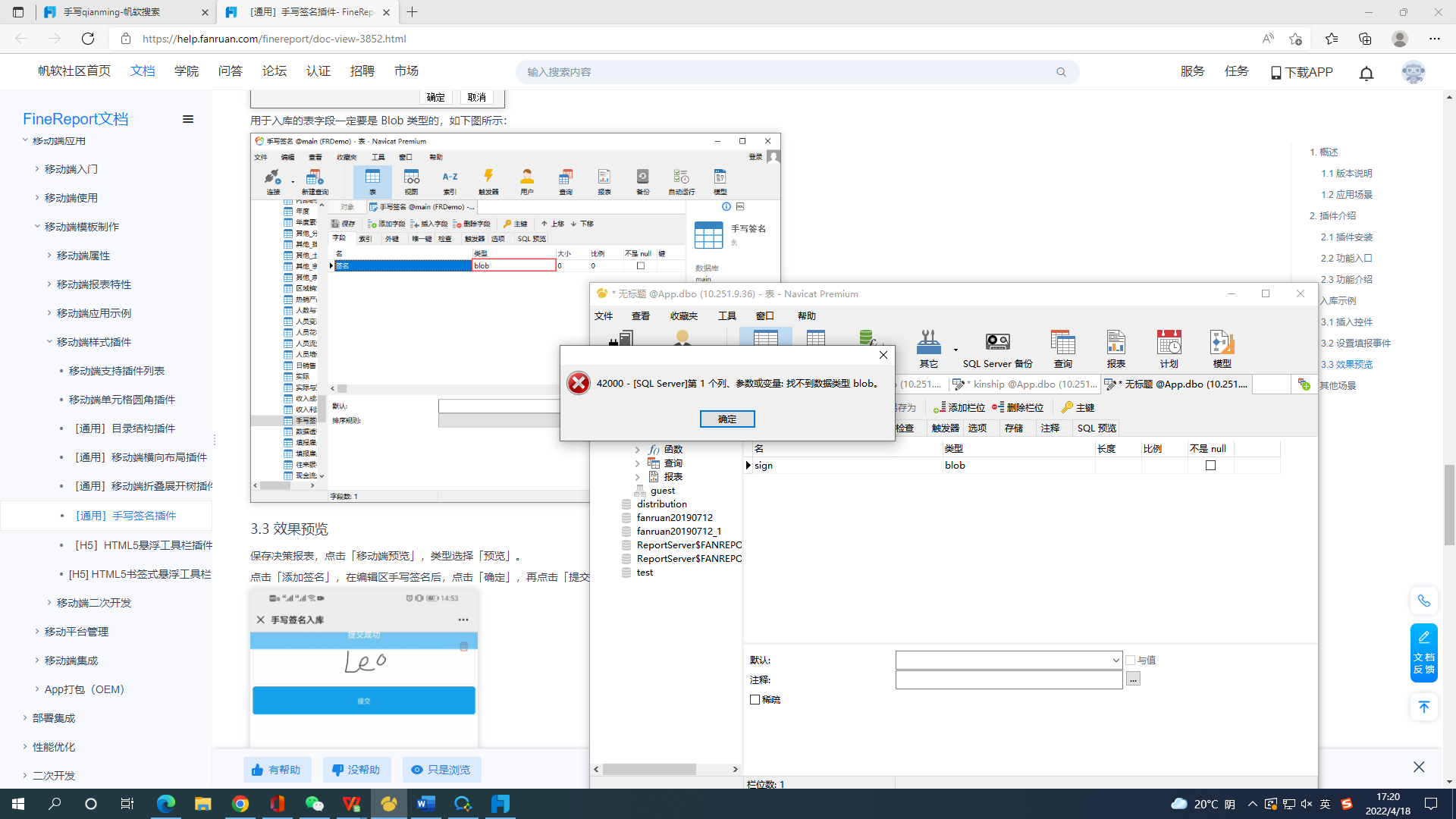This screenshot has height=819, width=1456.
Task: Click 主键 key button in designer
Action: click(1078, 407)
